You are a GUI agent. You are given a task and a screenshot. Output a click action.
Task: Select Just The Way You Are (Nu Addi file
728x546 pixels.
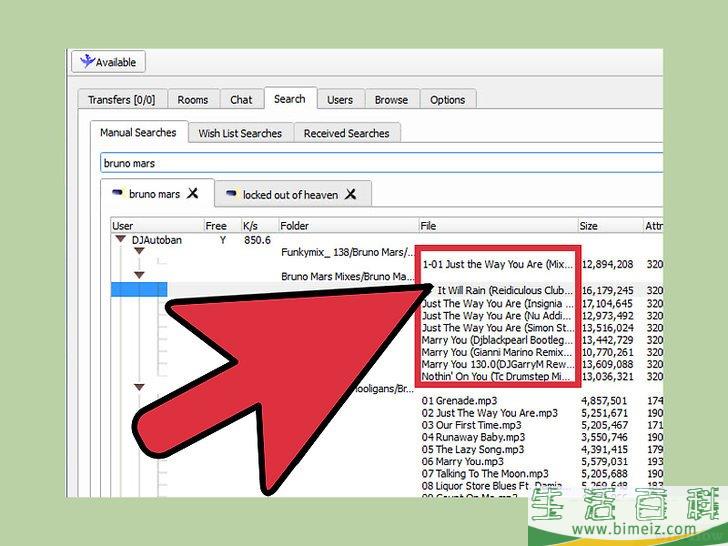(x=497, y=315)
